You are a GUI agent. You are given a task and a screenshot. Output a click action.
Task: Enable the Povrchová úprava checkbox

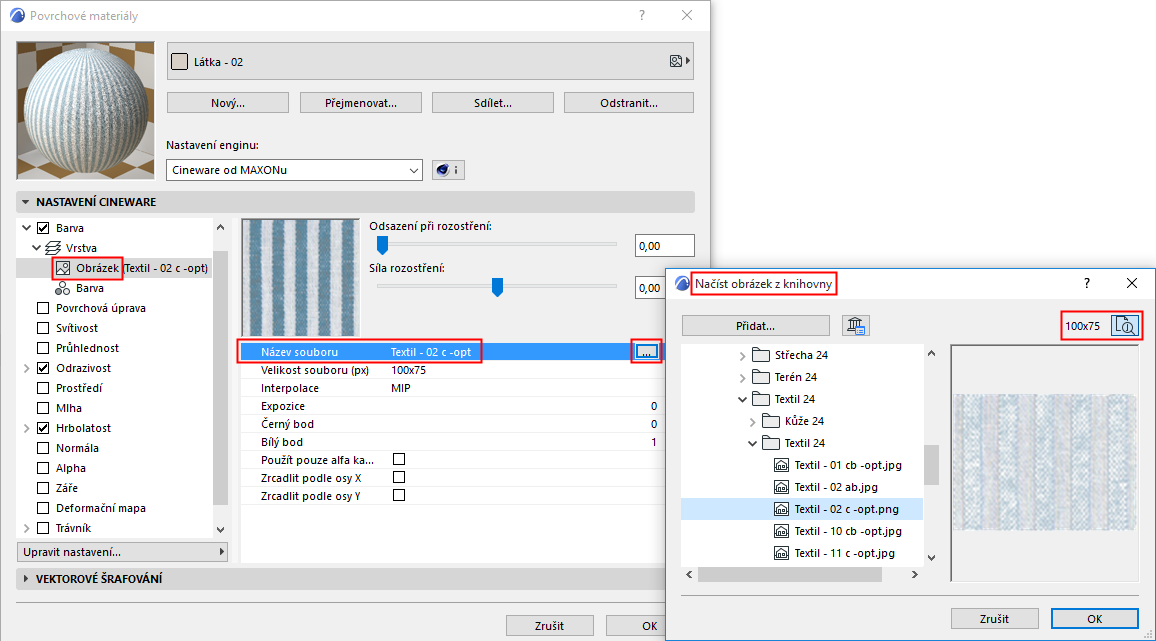[43, 308]
